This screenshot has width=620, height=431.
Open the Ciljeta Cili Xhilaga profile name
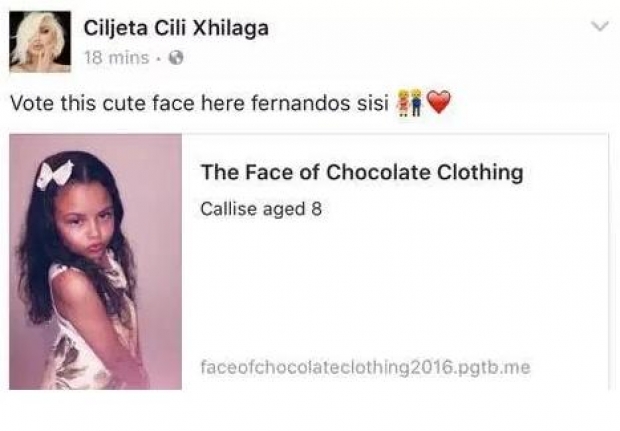(x=176, y=28)
